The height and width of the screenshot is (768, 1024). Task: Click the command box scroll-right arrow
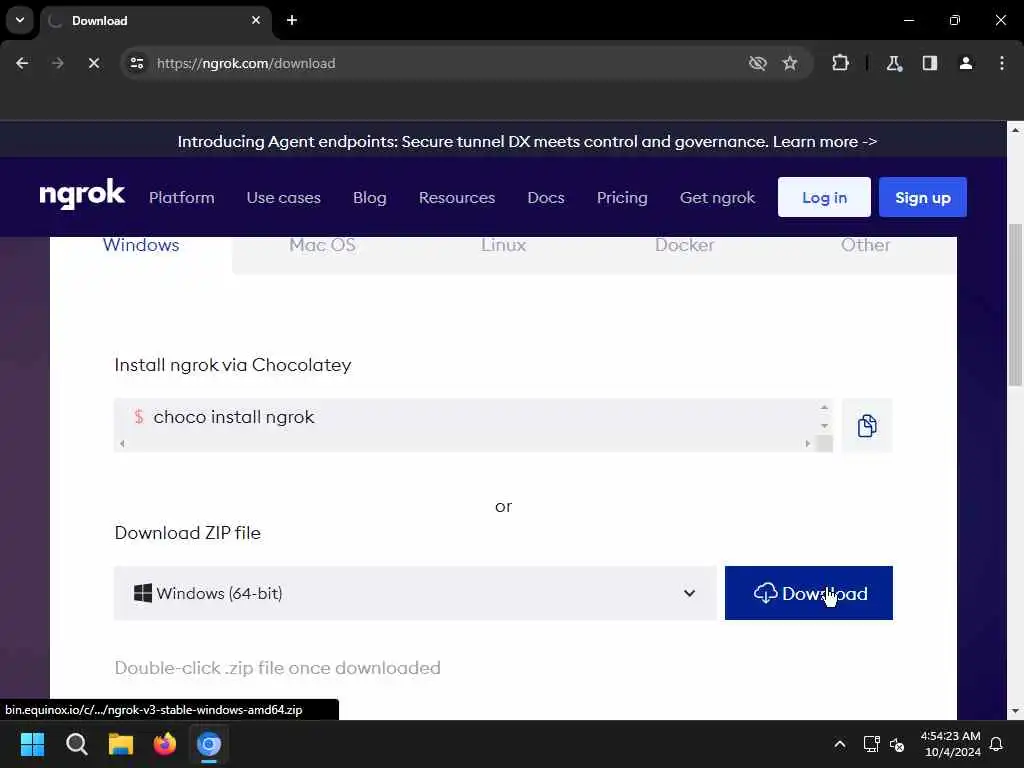[808, 443]
